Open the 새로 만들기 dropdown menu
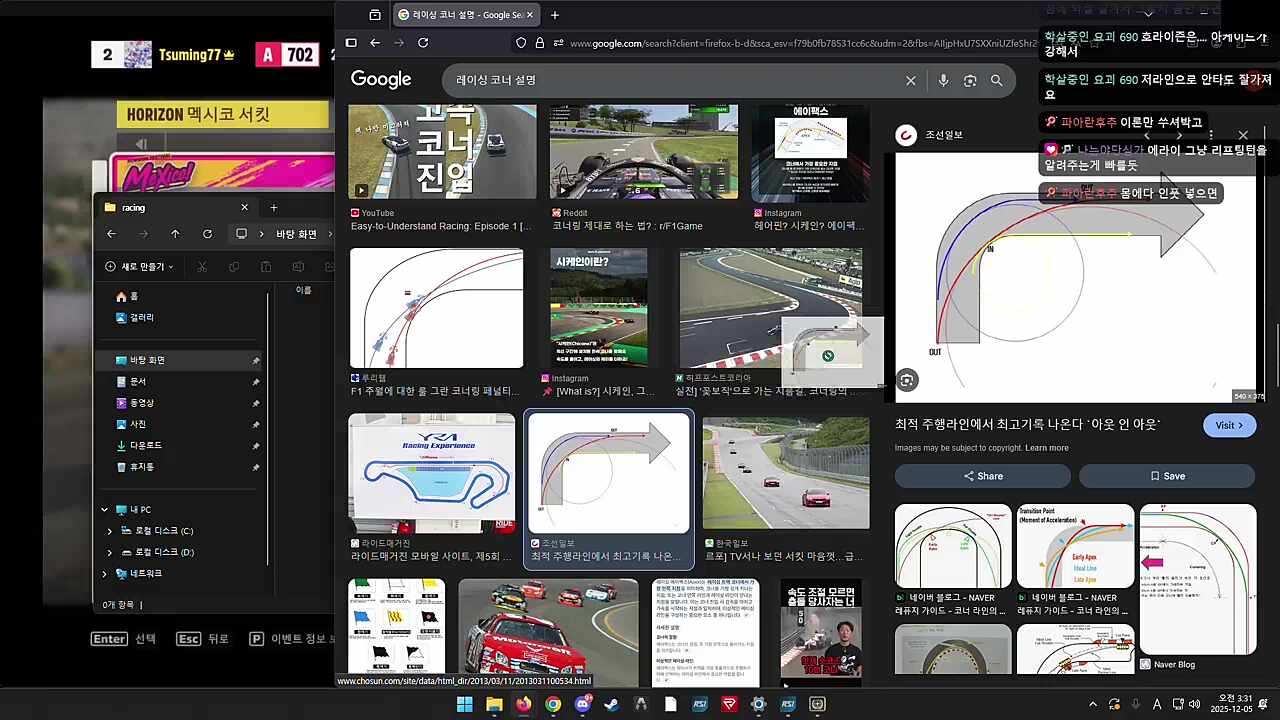The height and width of the screenshot is (720, 1280). click(140, 267)
